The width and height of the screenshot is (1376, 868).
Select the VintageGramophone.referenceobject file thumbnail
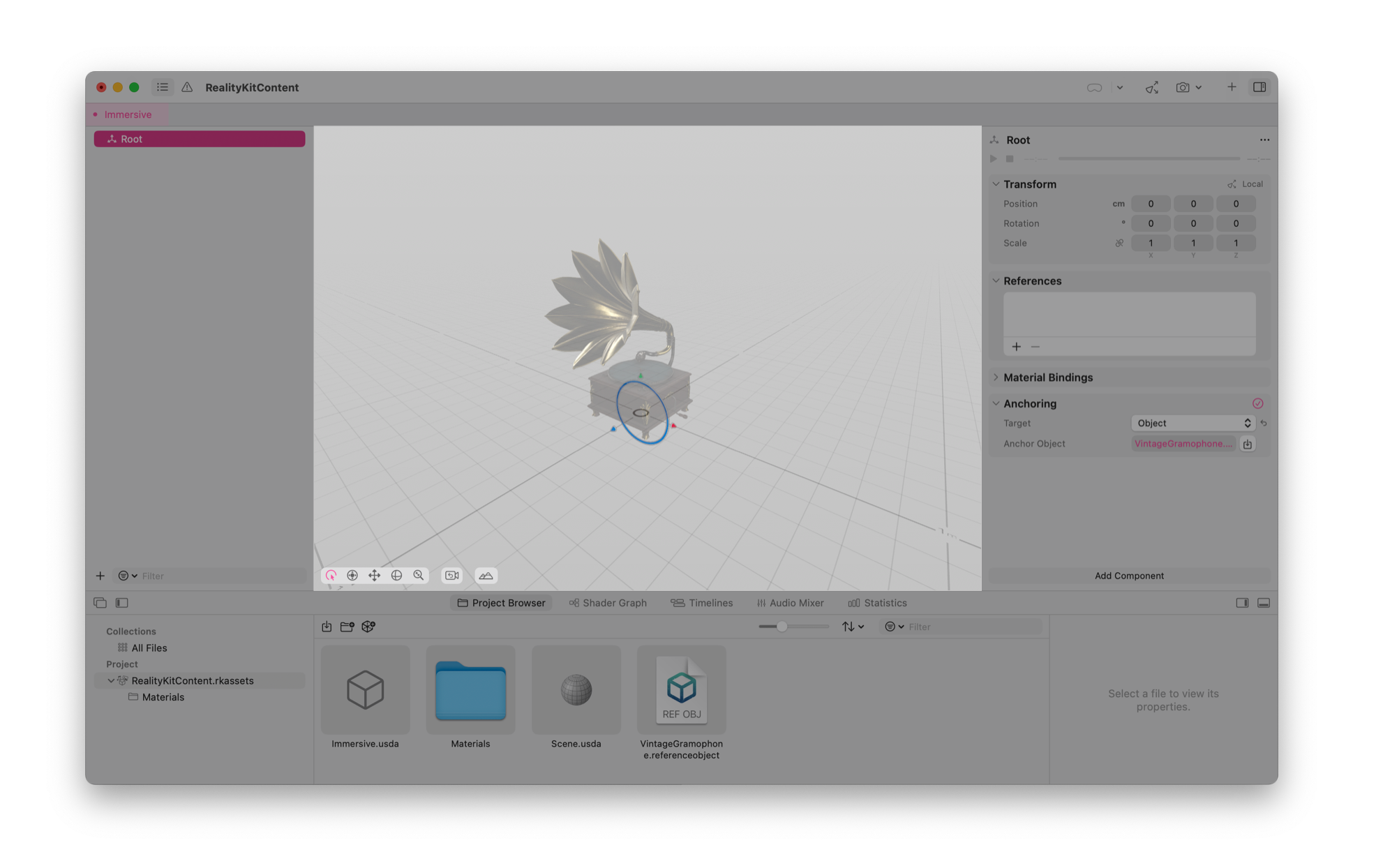tap(681, 690)
